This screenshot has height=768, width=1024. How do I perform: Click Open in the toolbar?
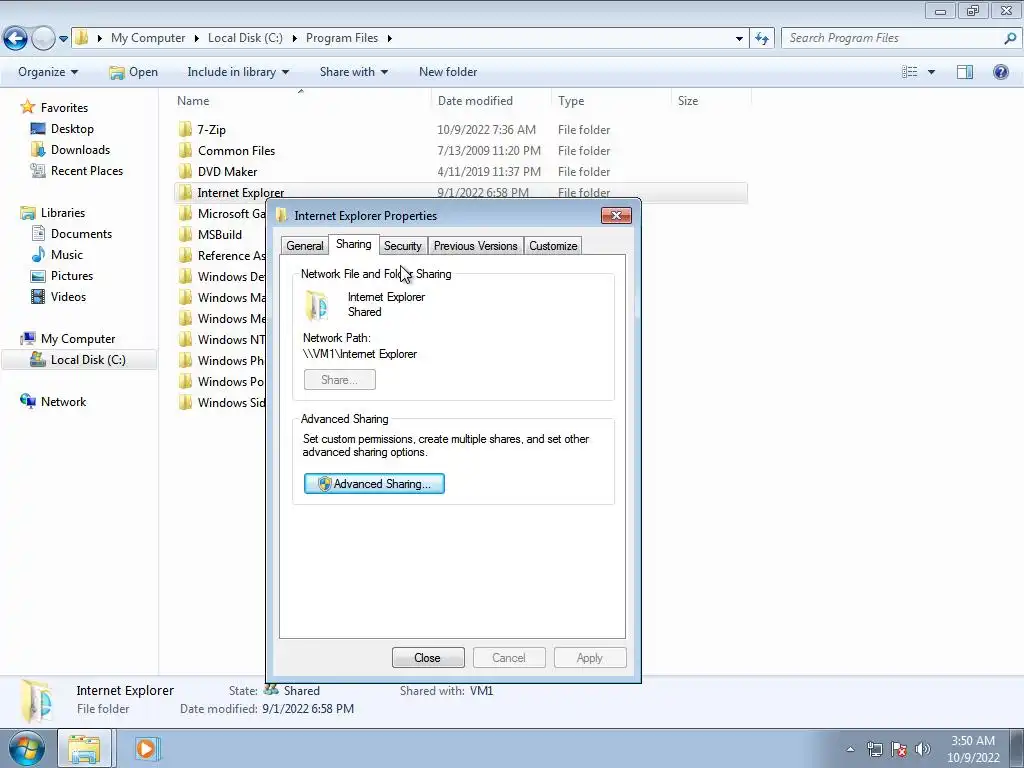pos(133,72)
